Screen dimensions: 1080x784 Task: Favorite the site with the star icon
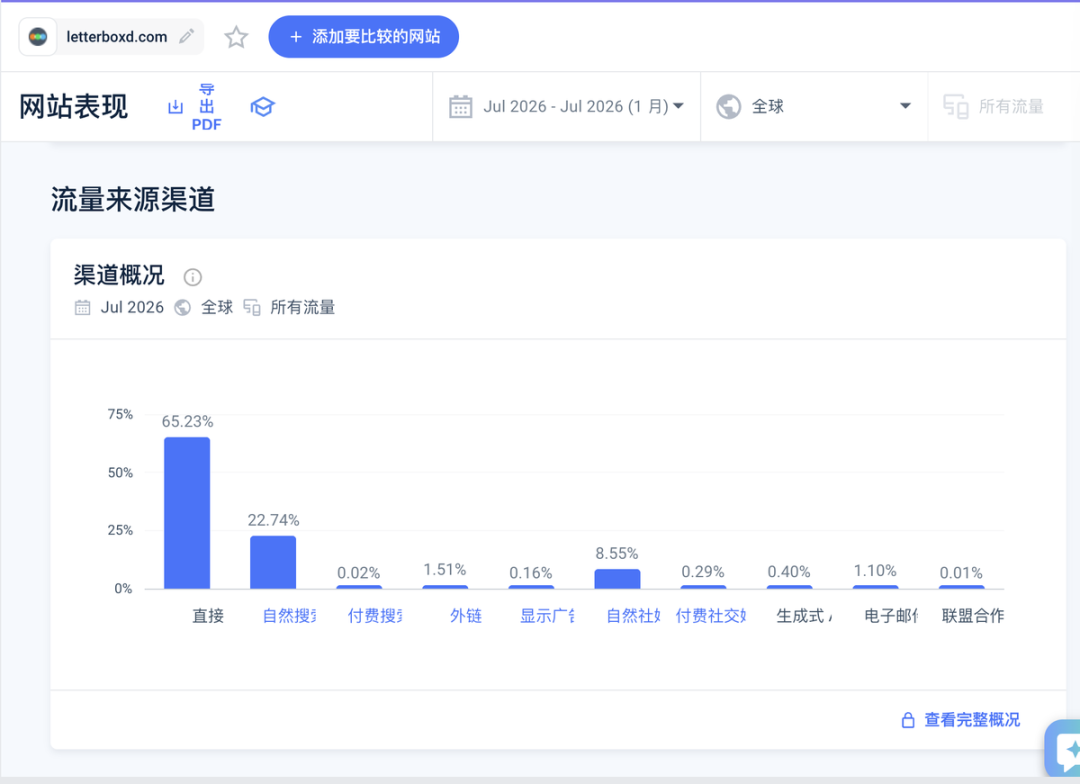236,37
